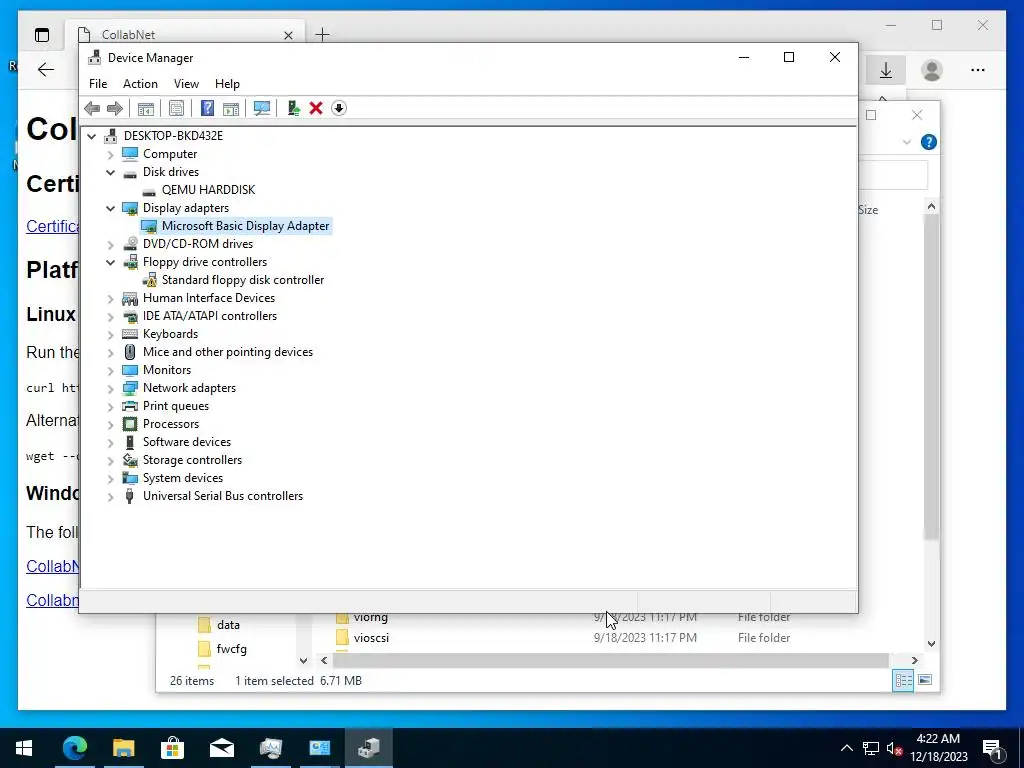Screen dimensions: 1024x768
Task: Click the blue help icon in File Explorer
Action: click(x=929, y=142)
